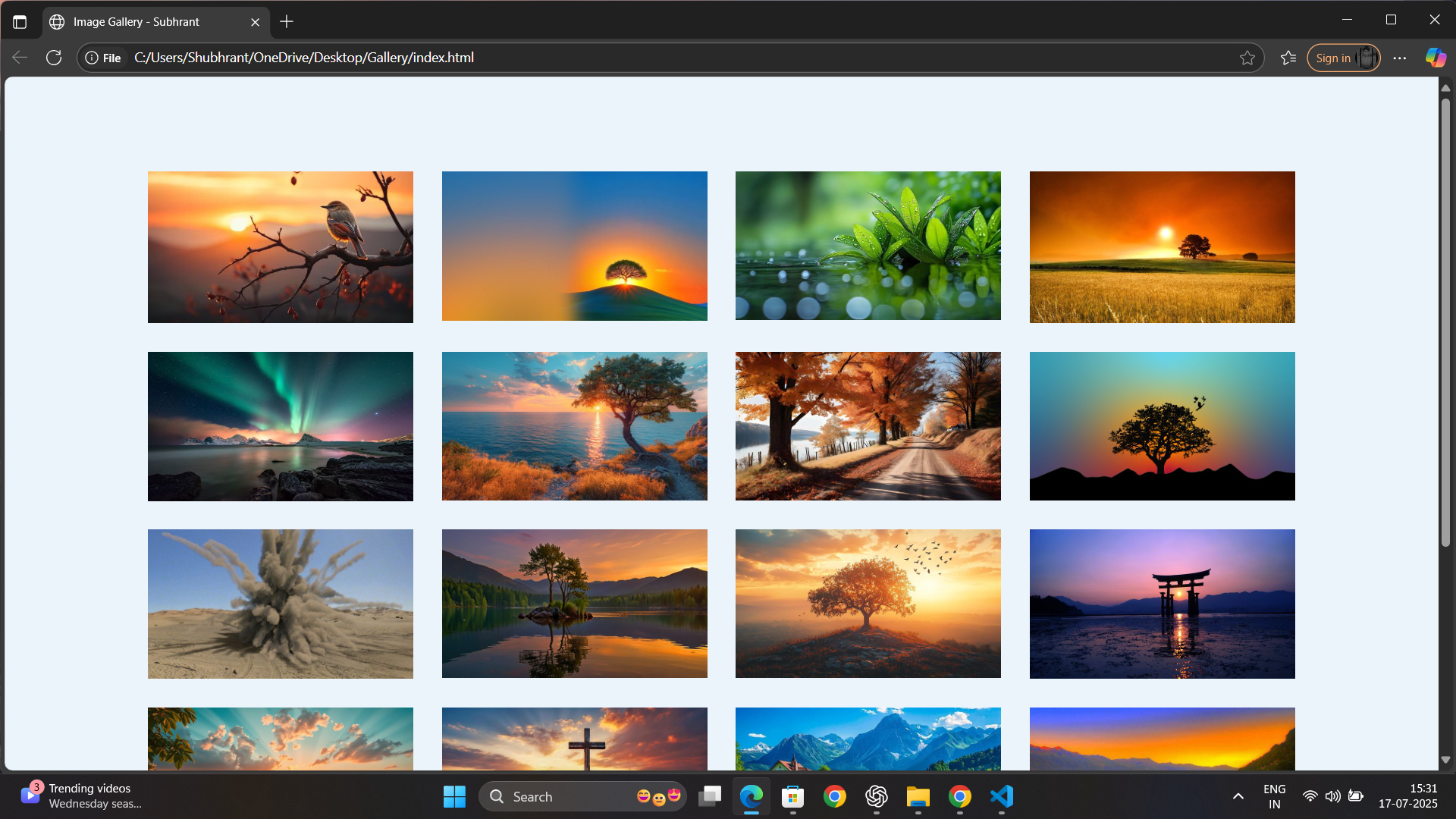Open Copilot sidebar icon
Image resolution: width=1456 pixels, height=819 pixels.
pyautogui.click(x=1436, y=58)
